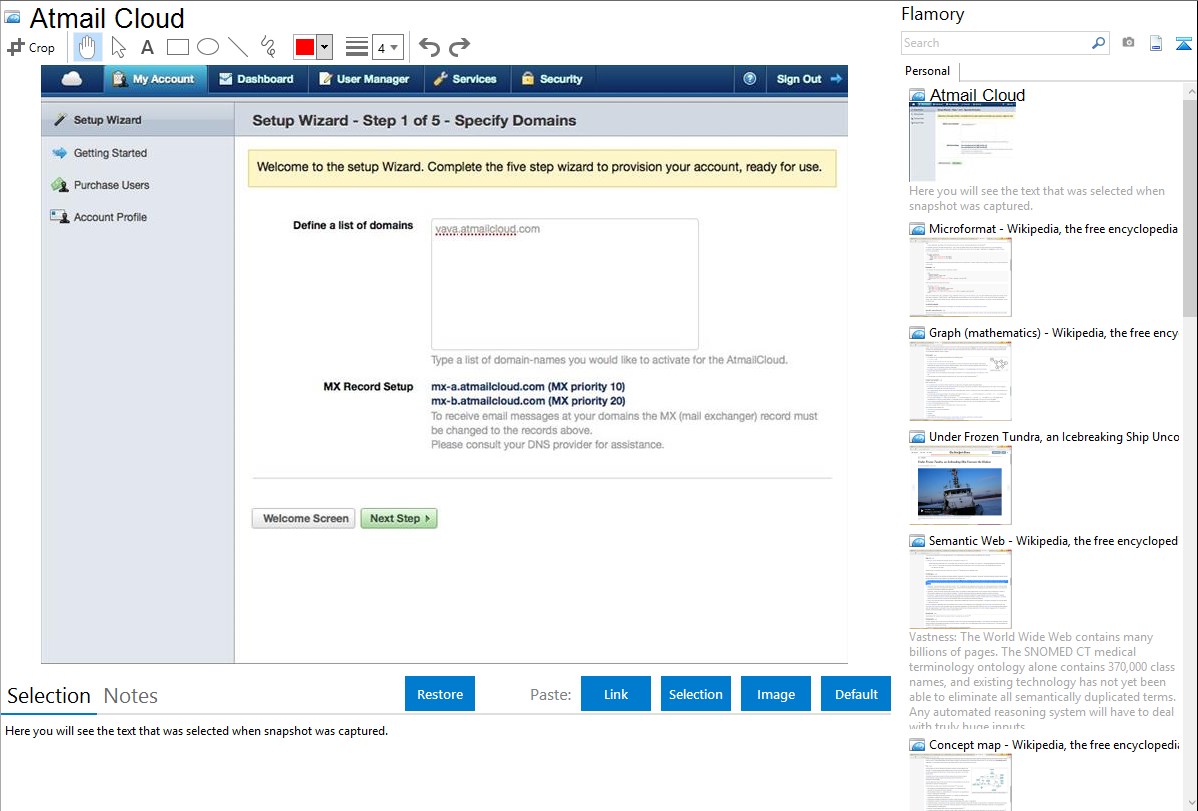Click the cloud home icon in navbar
Screen dimensions: 1198x811
(x=72, y=79)
